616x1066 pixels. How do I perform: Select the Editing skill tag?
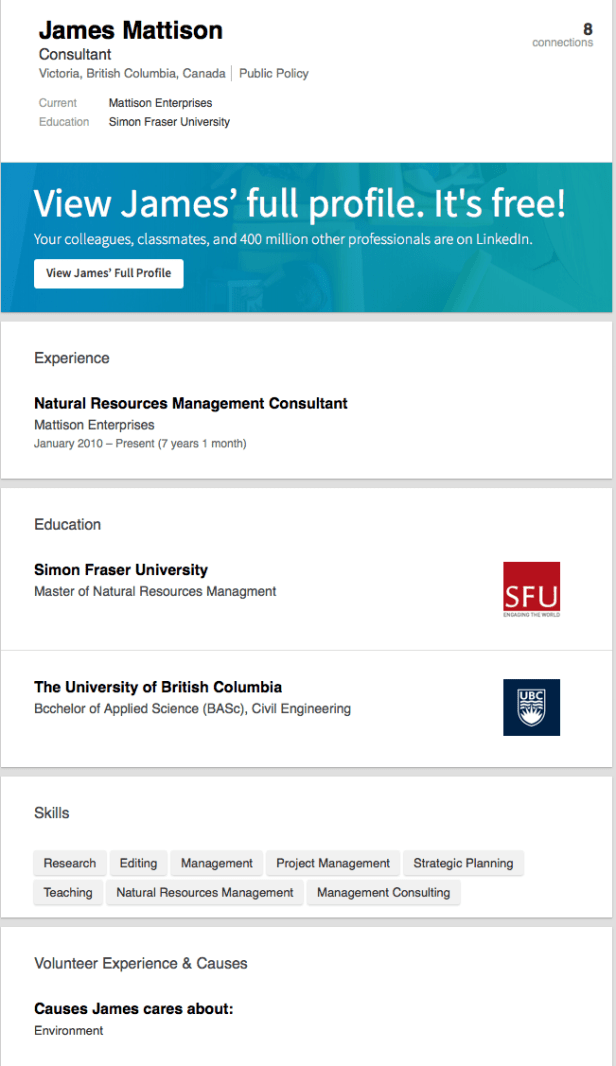click(x=138, y=863)
